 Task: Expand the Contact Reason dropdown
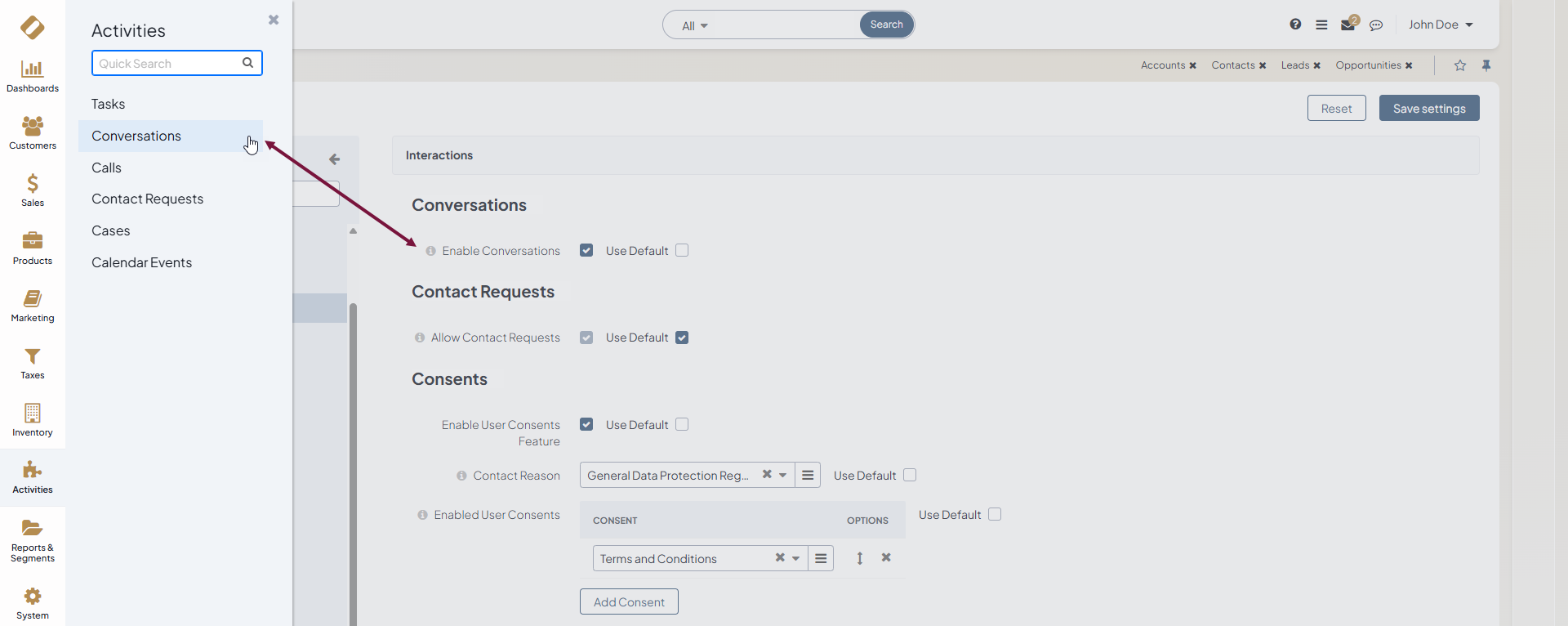(782, 475)
